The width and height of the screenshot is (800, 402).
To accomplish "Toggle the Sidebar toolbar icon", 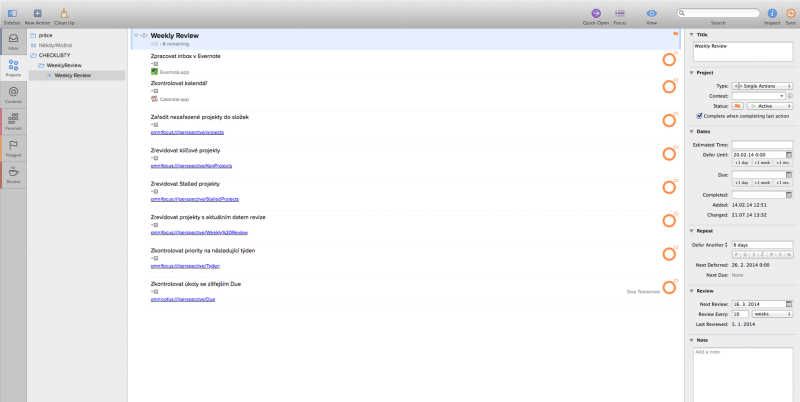I will pos(11,12).
